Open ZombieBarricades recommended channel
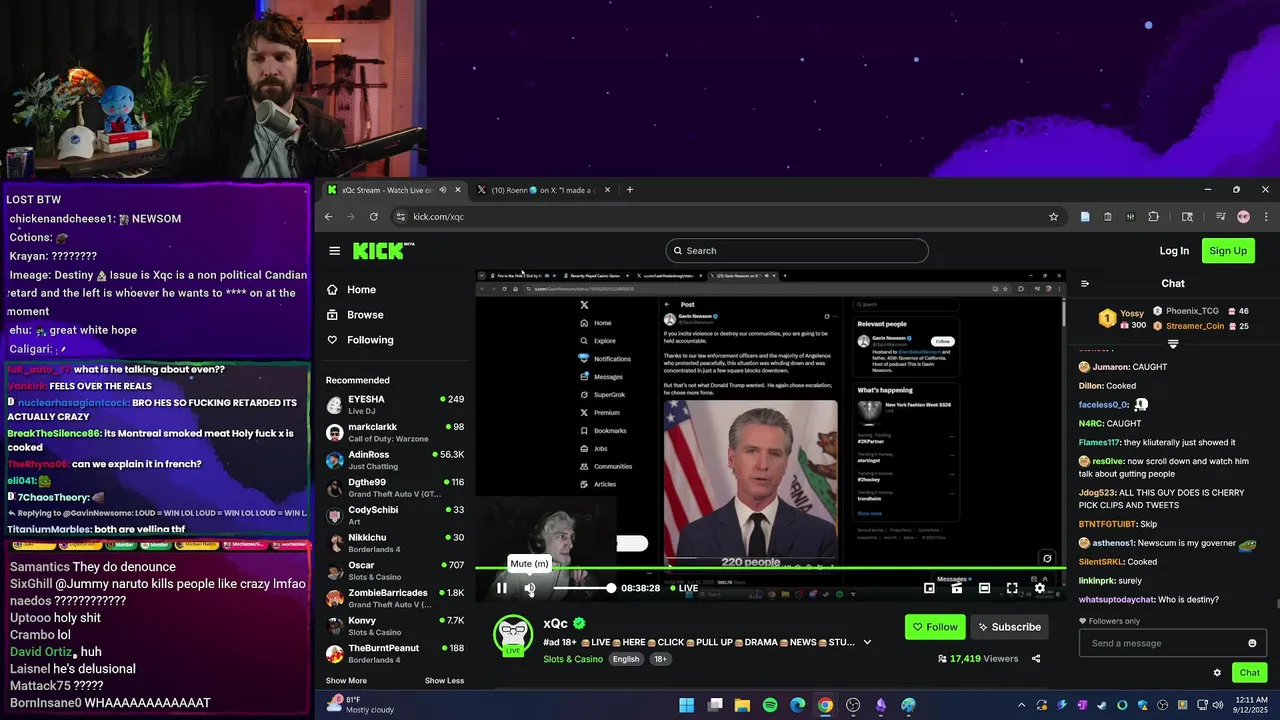The height and width of the screenshot is (720, 1280). point(395,598)
